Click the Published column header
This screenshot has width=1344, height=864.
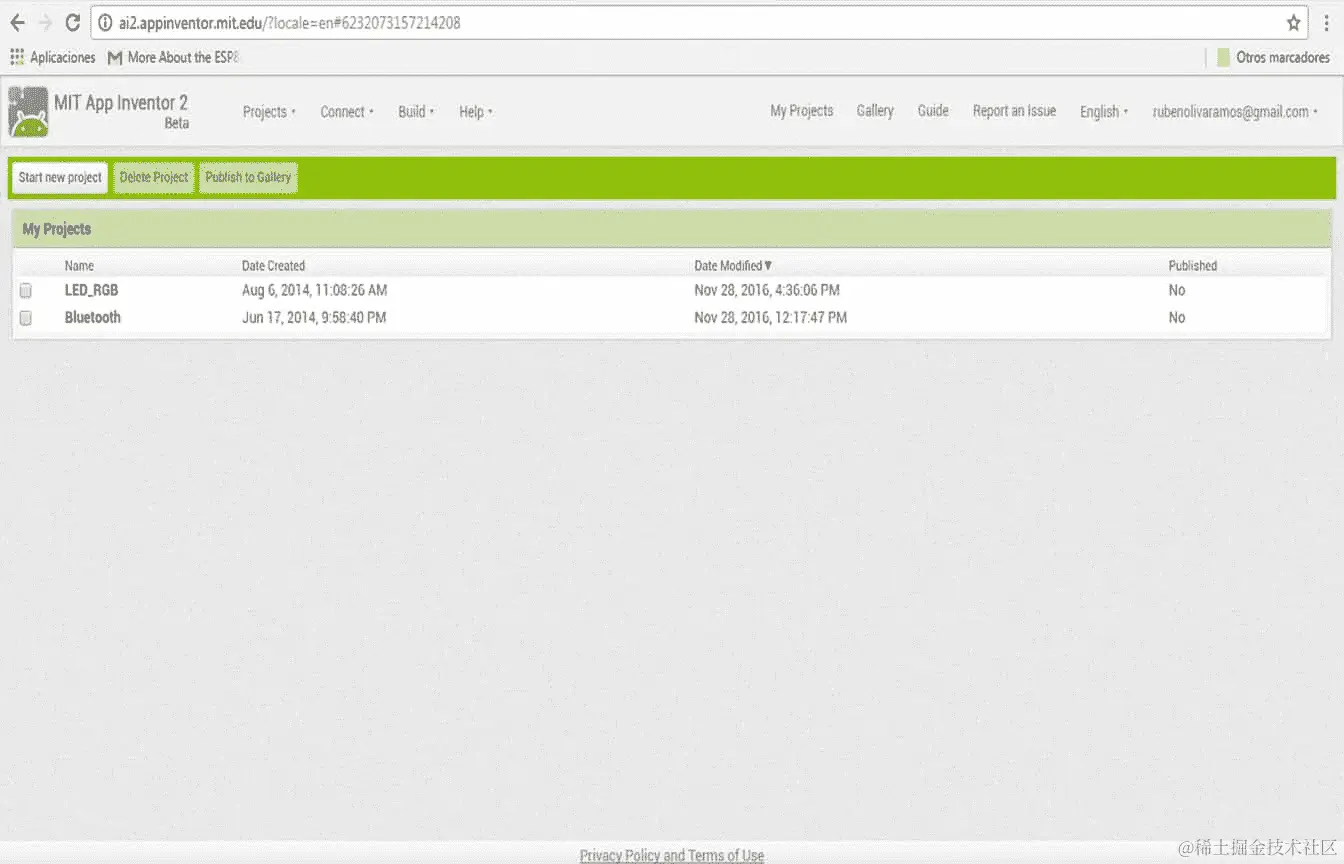[1193, 266]
